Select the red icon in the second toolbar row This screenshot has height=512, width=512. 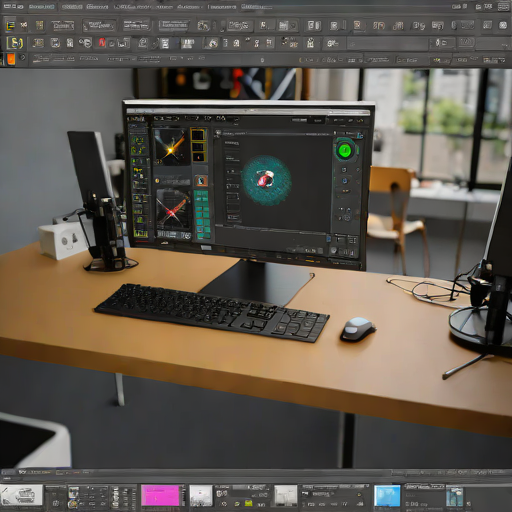click(x=102, y=42)
